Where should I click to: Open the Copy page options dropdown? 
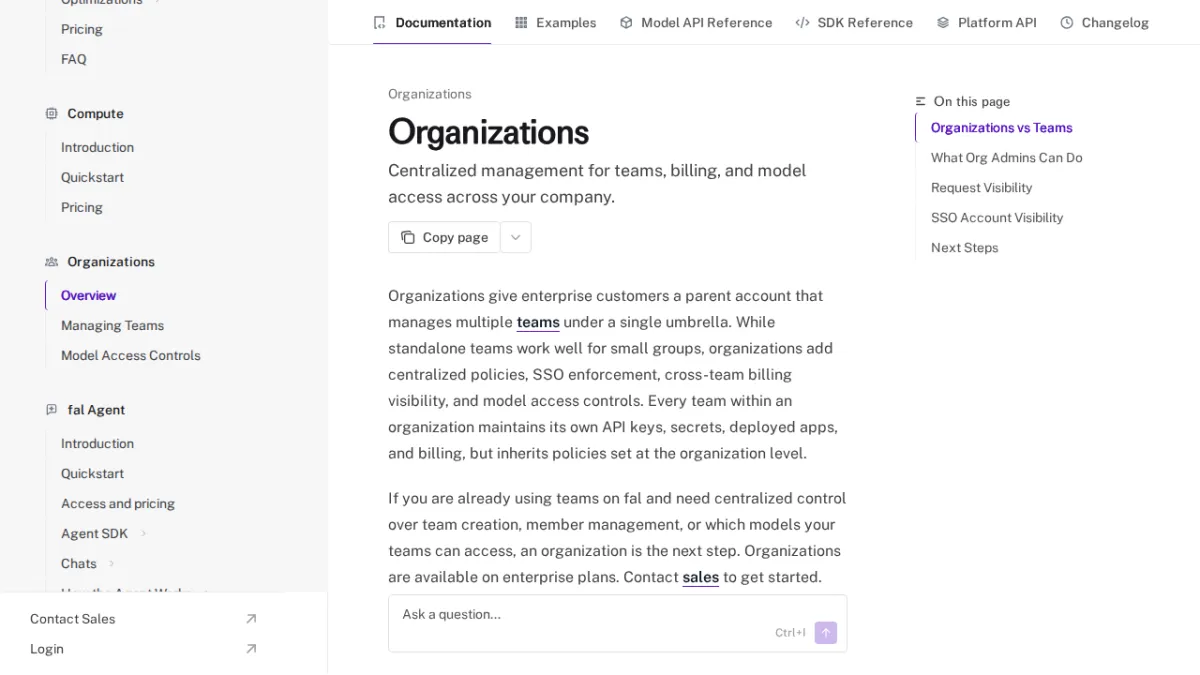click(x=516, y=237)
